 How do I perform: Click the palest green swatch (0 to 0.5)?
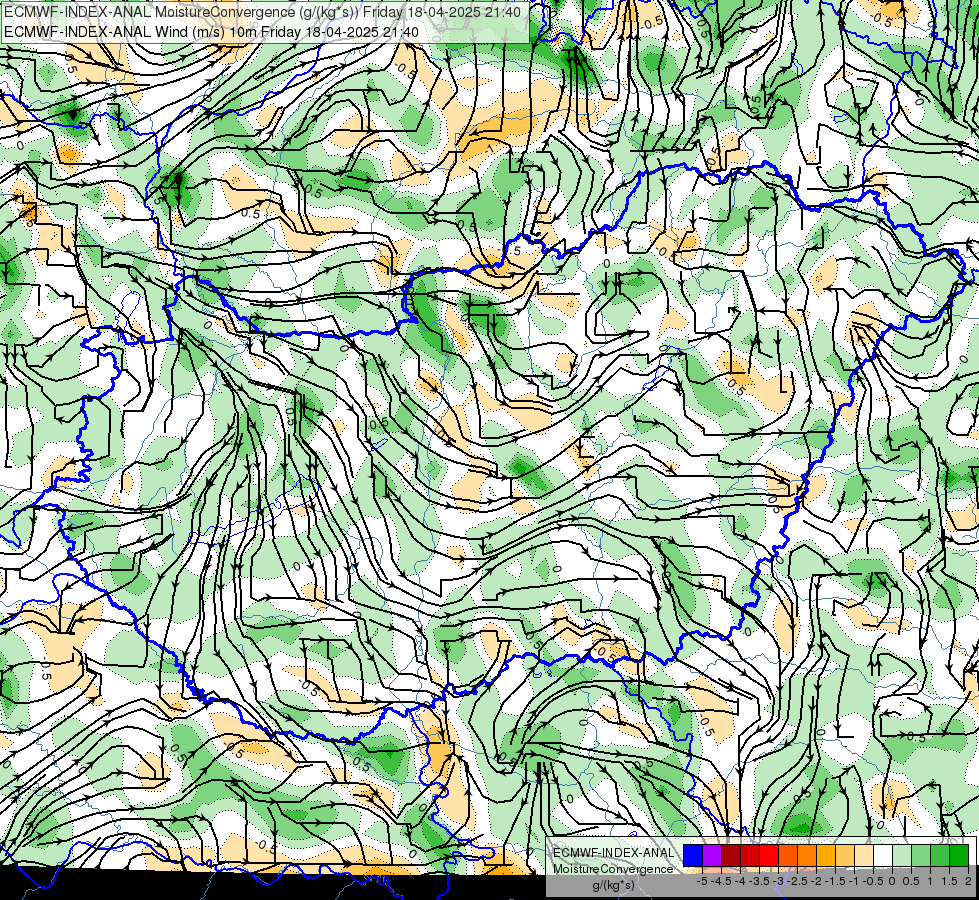(x=902, y=855)
